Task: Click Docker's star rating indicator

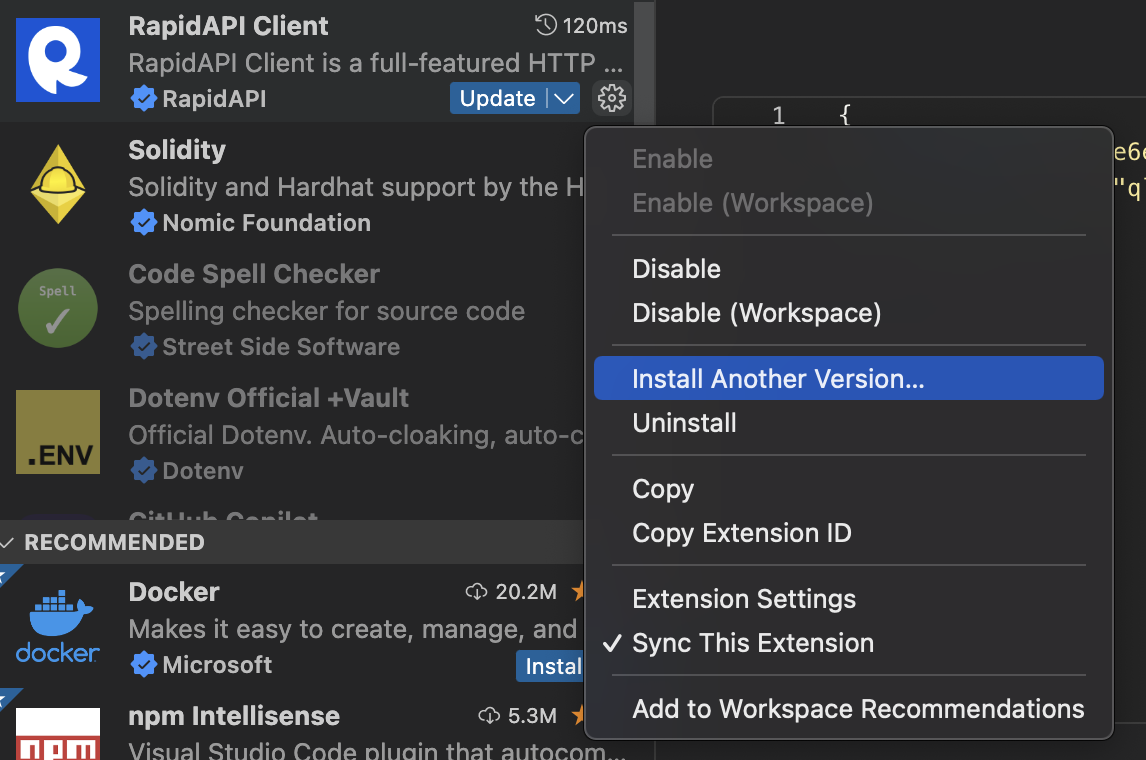Action: [580, 591]
